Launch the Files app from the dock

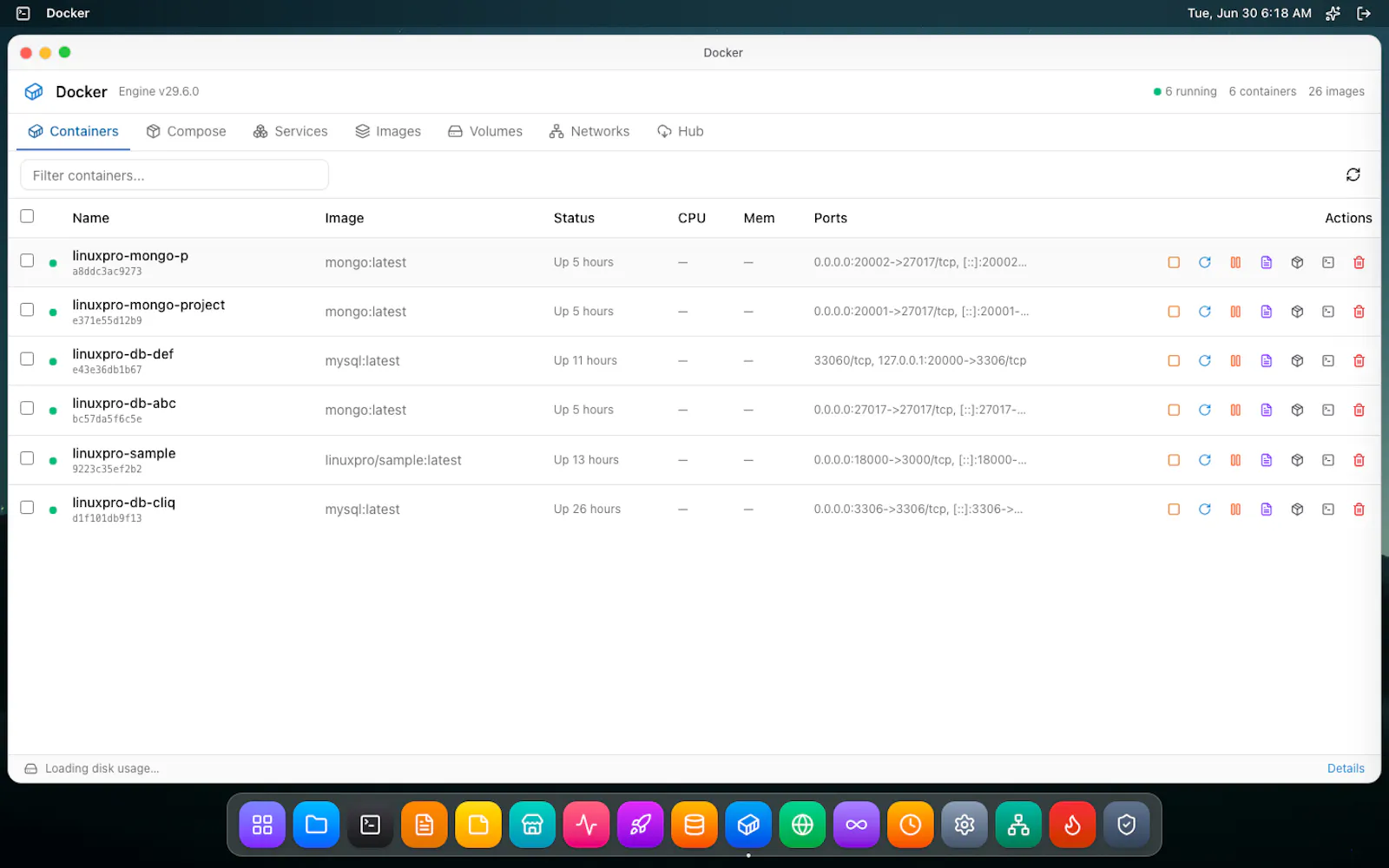click(317, 825)
